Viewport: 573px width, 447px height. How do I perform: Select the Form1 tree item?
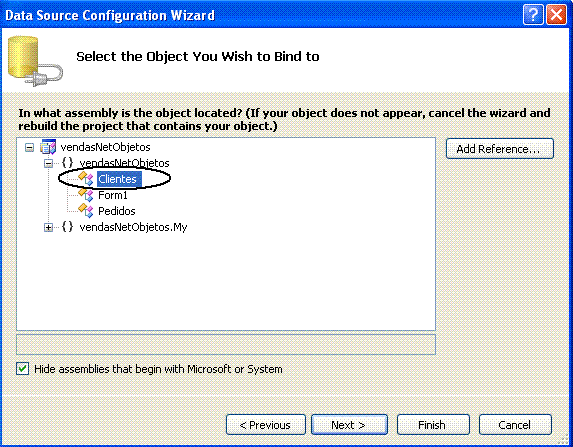click(113, 195)
